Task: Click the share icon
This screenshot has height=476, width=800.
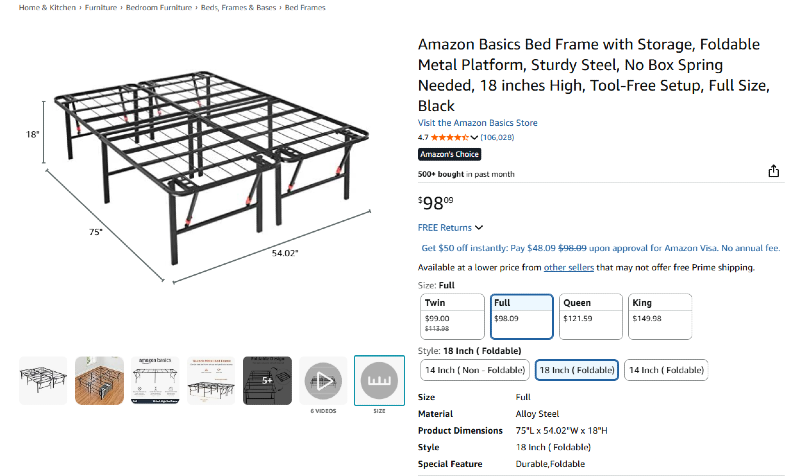Action: pyautogui.click(x=773, y=171)
